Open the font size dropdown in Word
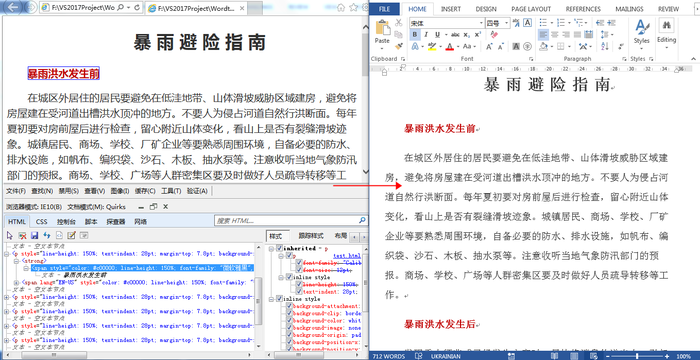 [507, 23]
